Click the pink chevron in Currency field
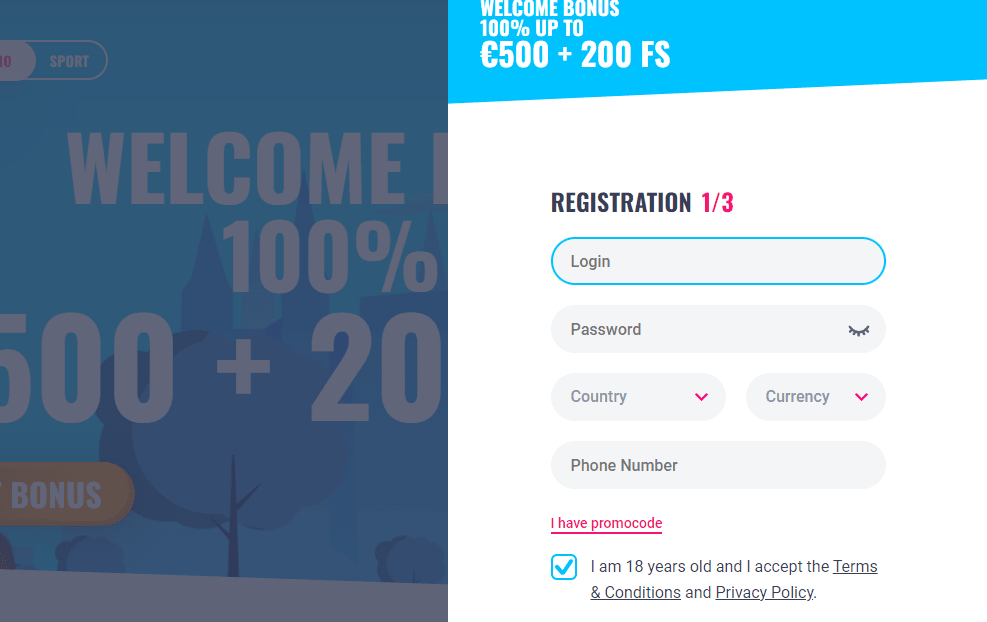This screenshot has height=622, width=987. (862, 397)
